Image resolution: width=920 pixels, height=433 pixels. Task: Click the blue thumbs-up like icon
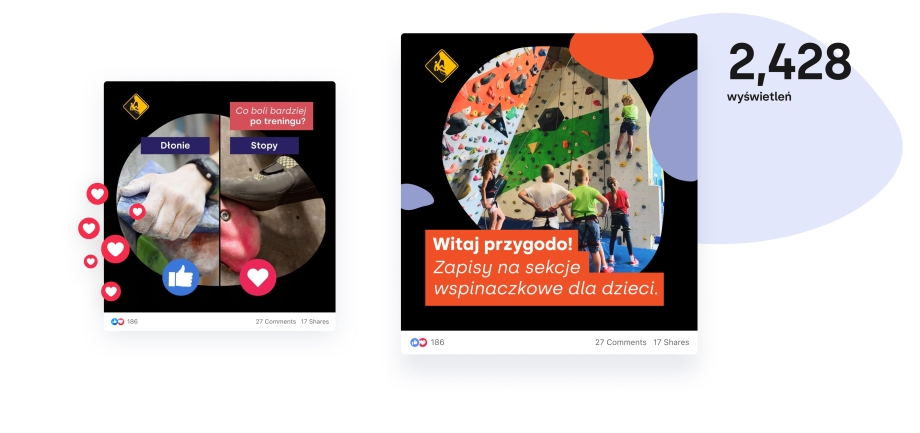point(181,277)
